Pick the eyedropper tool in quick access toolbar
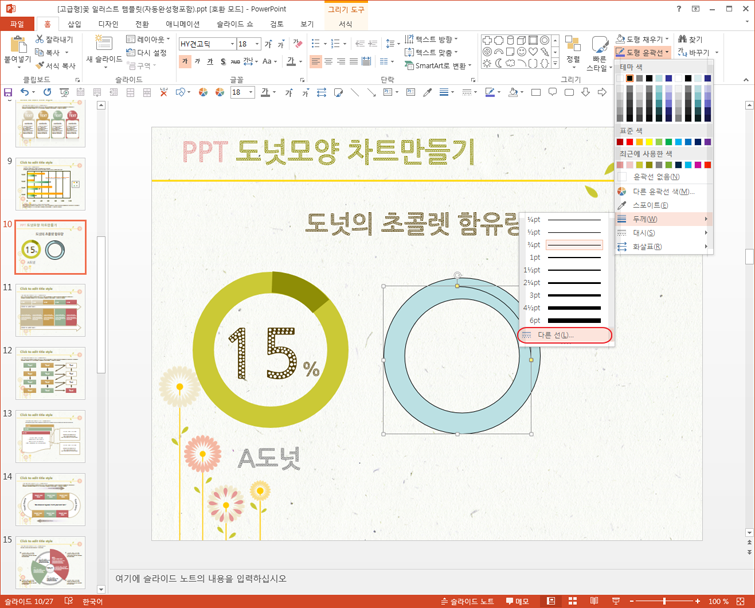The width and height of the screenshot is (755, 608). point(427,92)
